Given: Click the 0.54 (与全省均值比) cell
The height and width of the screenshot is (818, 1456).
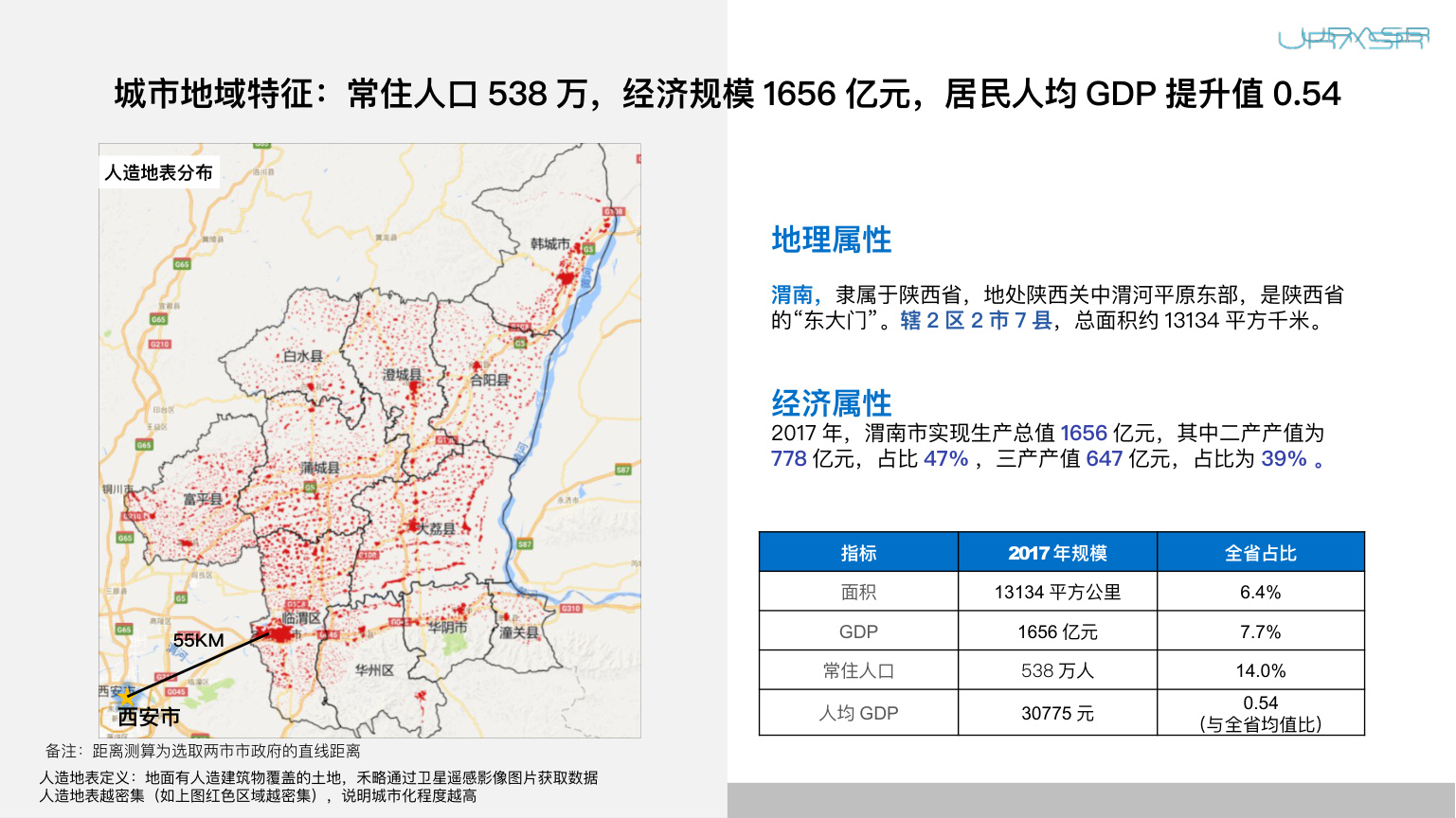Looking at the screenshot, I should [x=1261, y=713].
